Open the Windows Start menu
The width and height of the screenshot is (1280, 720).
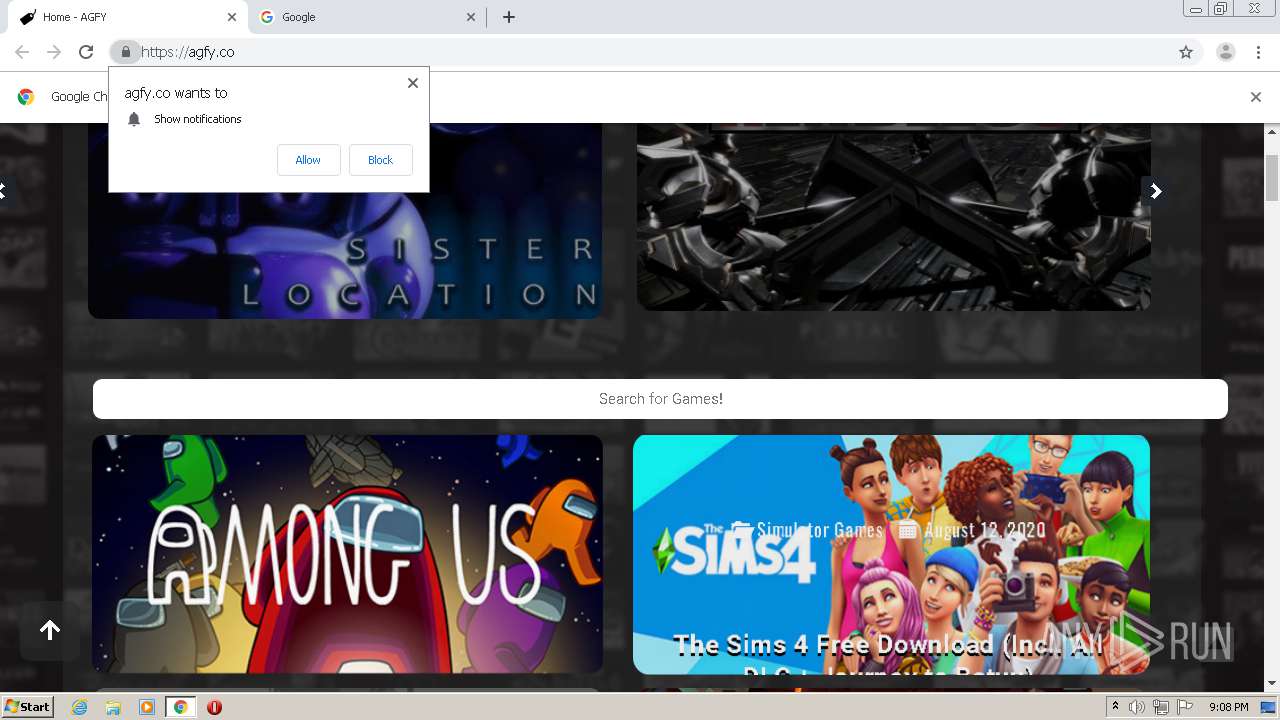[27, 707]
